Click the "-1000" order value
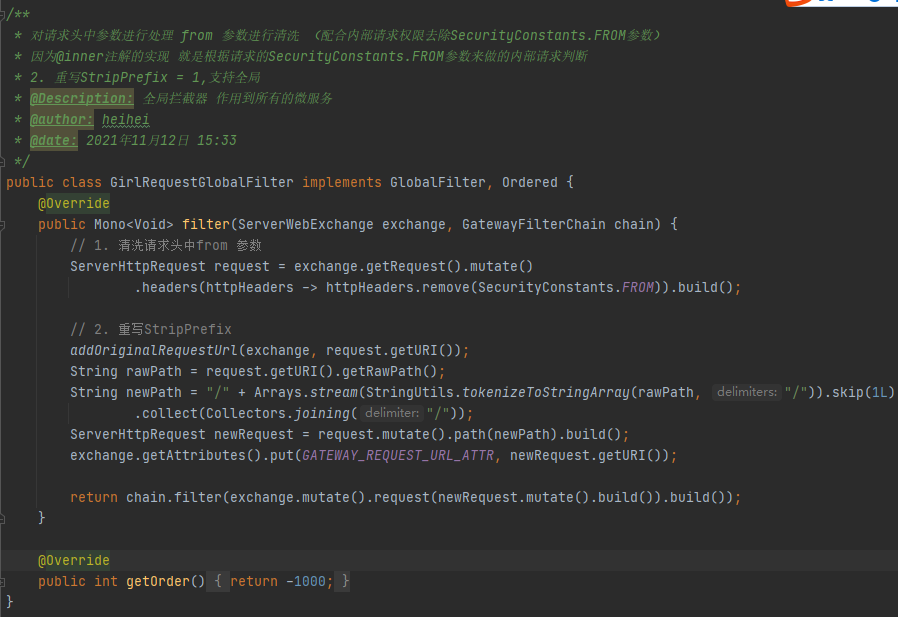 (x=306, y=581)
